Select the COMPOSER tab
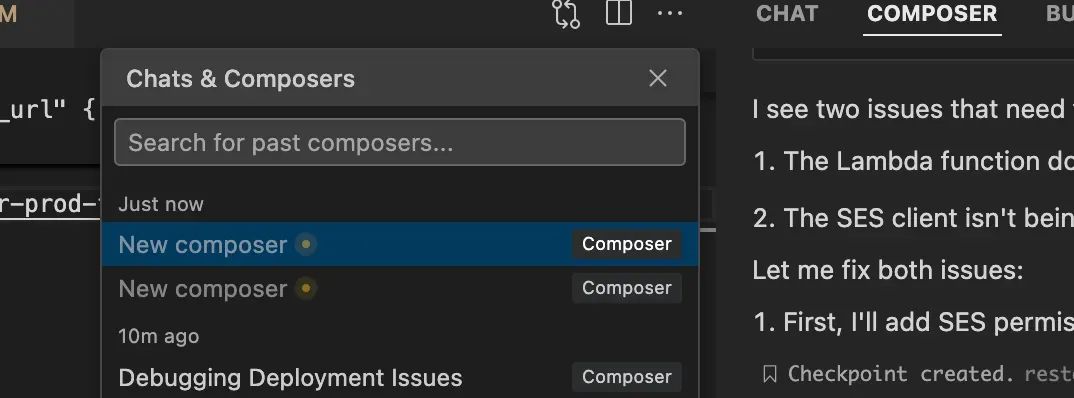1074x398 pixels. coord(932,14)
